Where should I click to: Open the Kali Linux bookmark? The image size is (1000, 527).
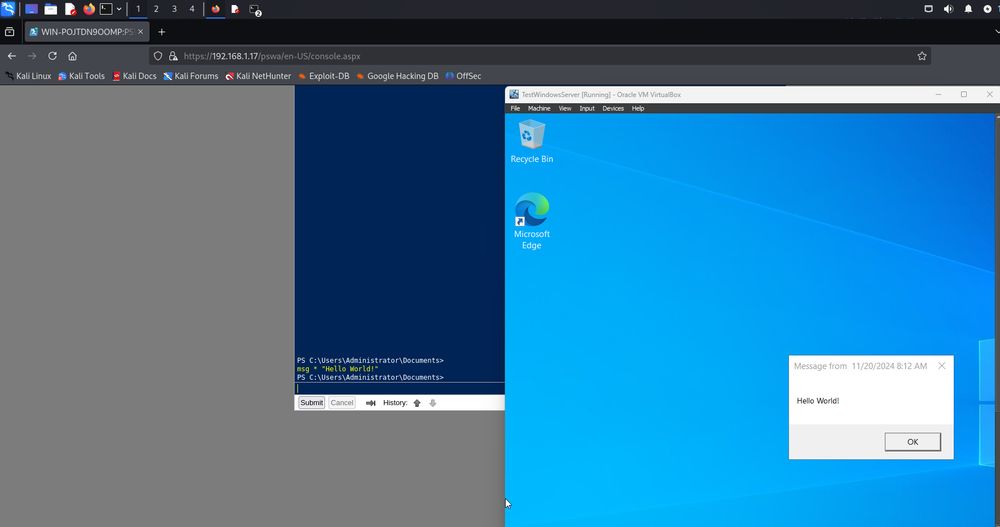click(28, 76)
